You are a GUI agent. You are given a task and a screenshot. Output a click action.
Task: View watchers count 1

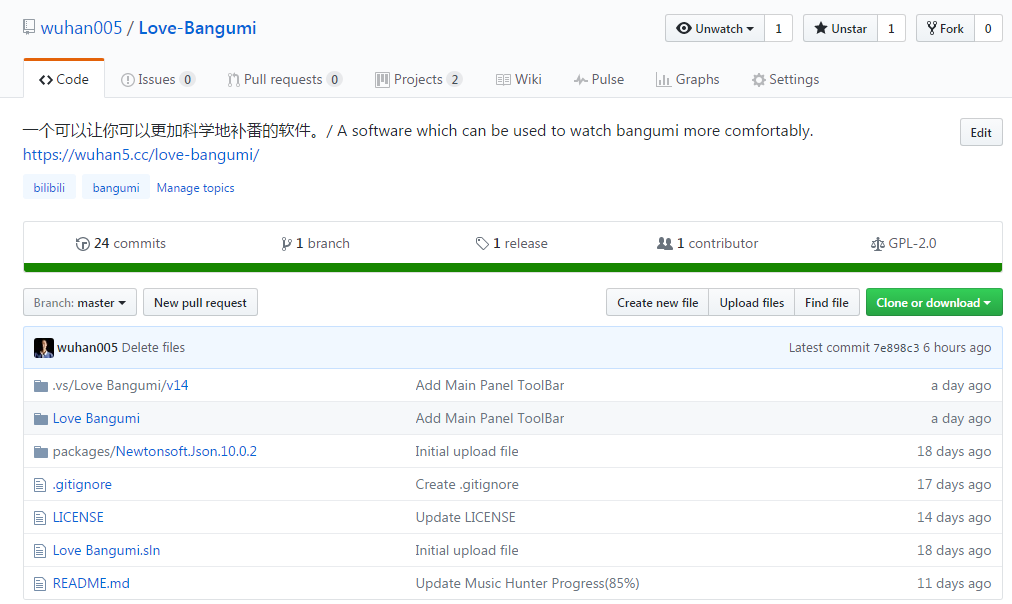tap(778, 28)
